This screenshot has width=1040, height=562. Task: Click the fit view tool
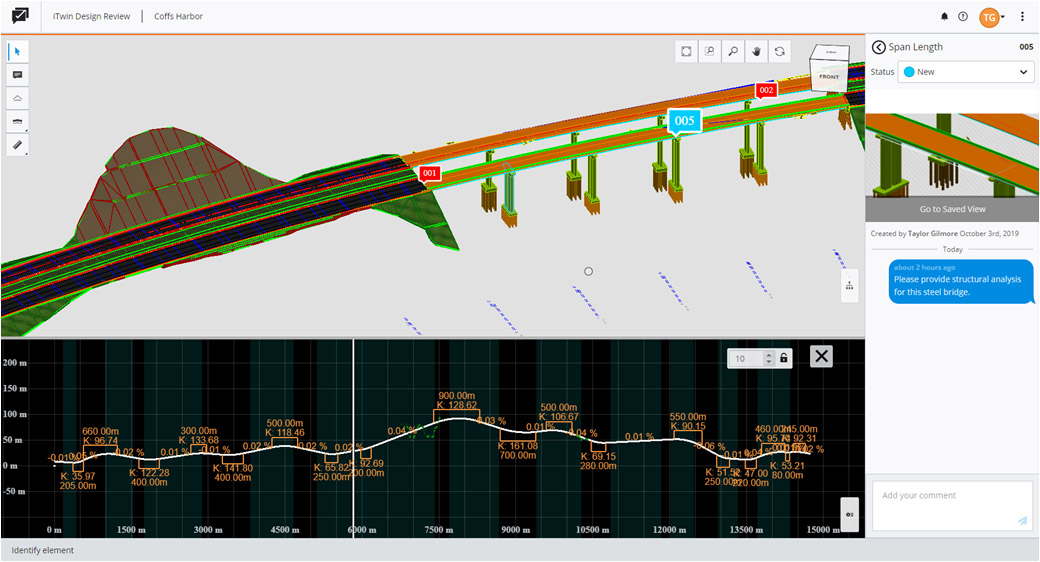click(x=686, y=51)
